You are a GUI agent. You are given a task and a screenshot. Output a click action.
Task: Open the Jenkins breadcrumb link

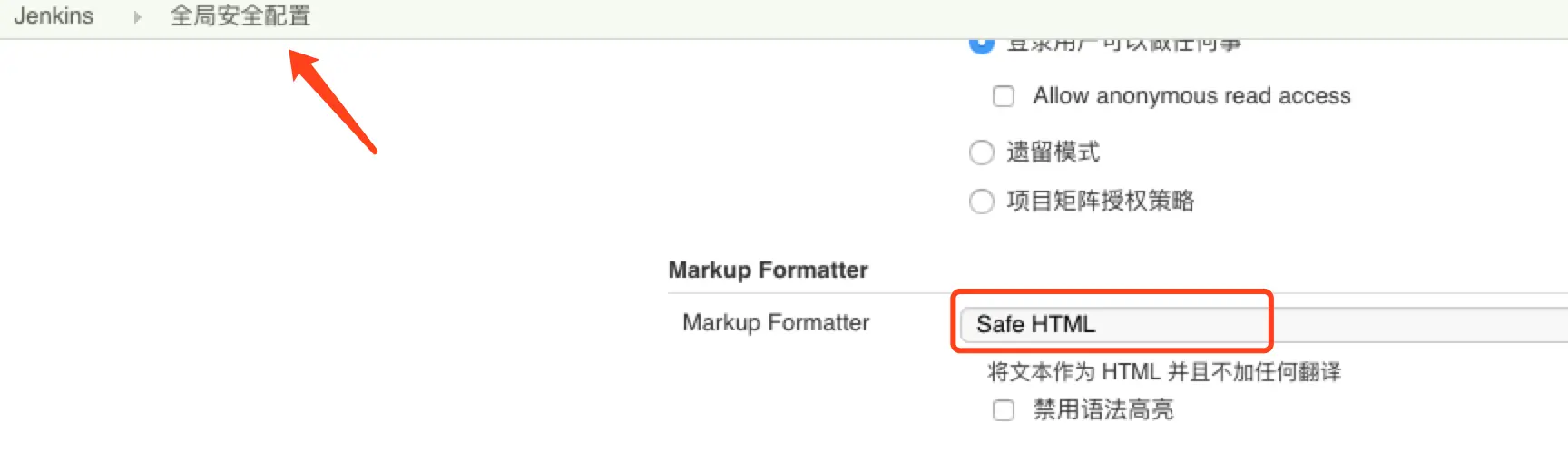click(54, 16)
